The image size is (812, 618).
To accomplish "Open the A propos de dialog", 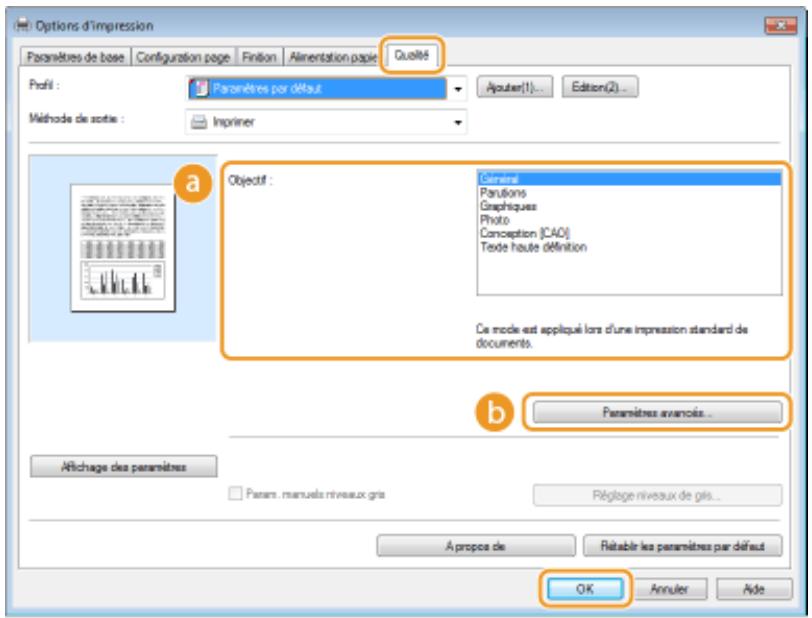I will click(x=475, y=546).
